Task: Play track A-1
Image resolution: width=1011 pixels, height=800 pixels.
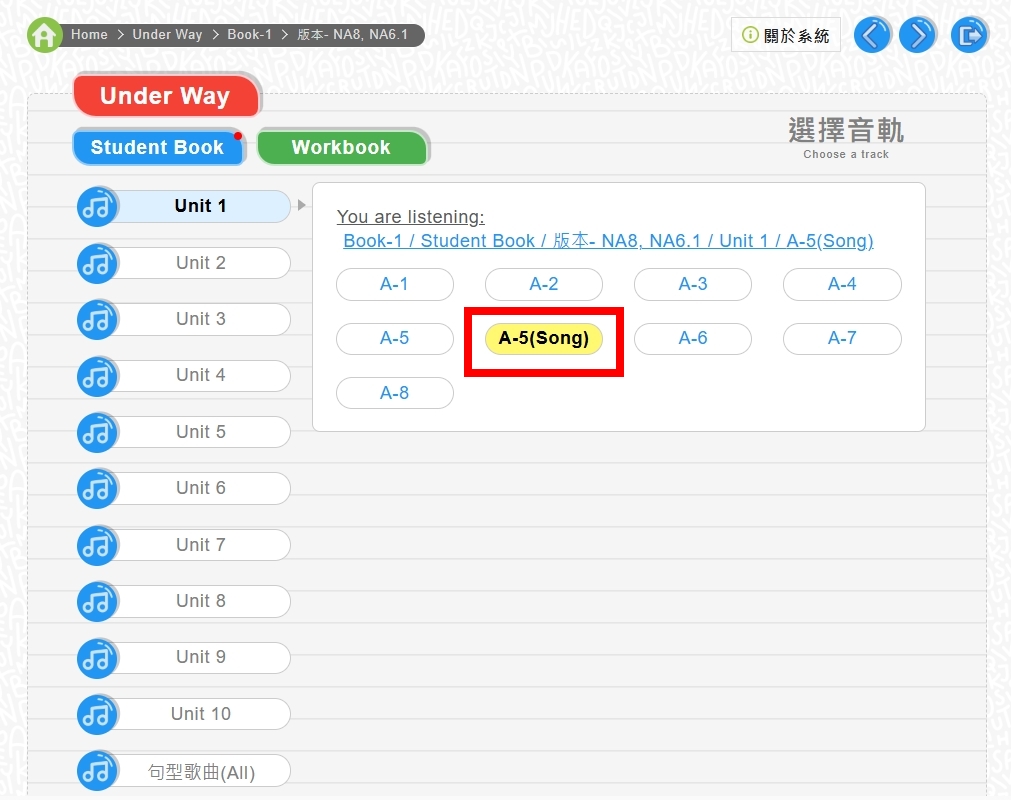Action: 395,284
